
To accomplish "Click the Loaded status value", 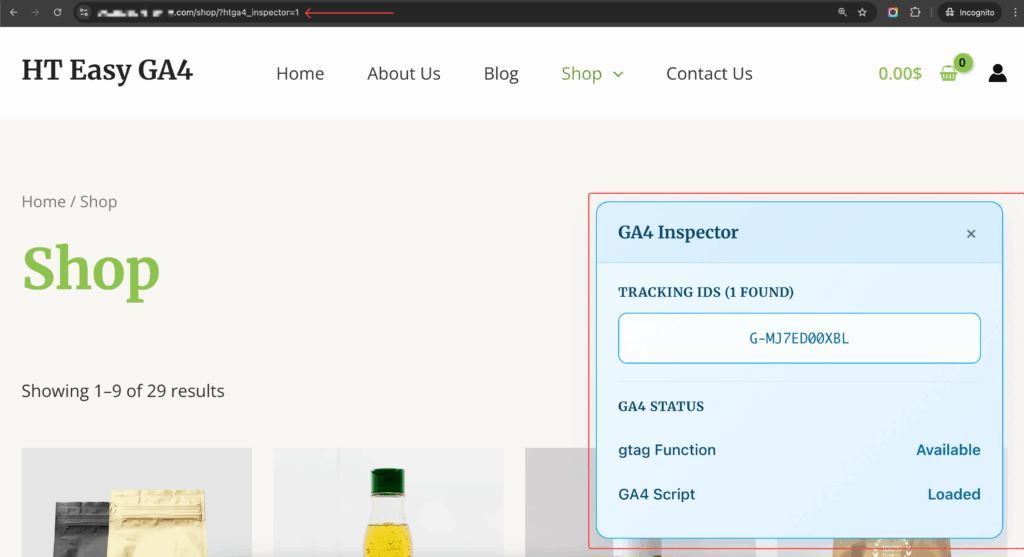I will [953, 494].
